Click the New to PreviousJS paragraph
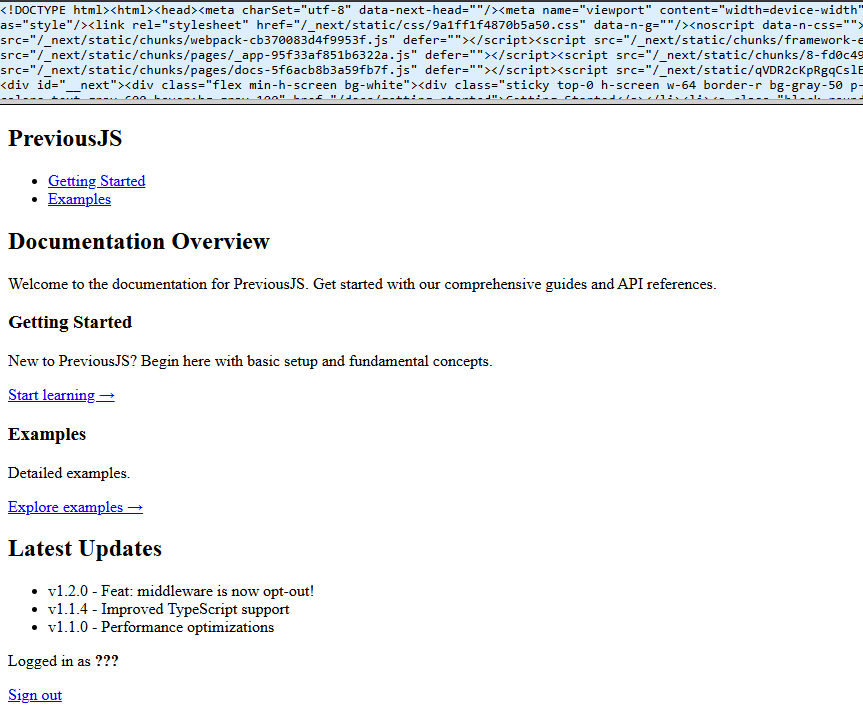The width and height of the screenshot is (863, 725). pyautogui.click(x=250, y=361)
